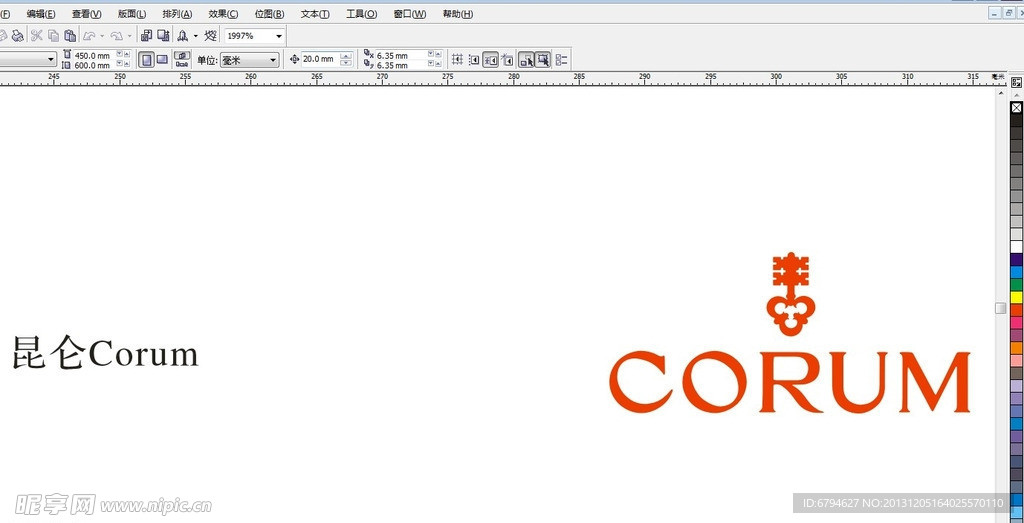Click vertical scrollbar up arrow

[x=1000, y=93]
